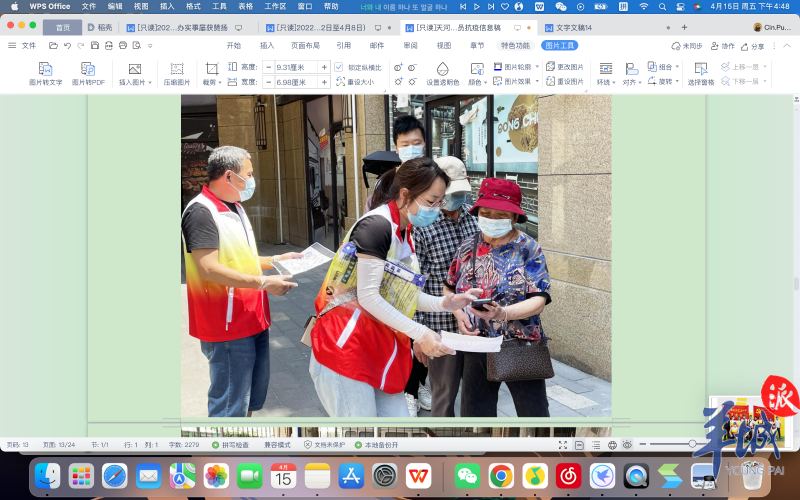Switch to the 插入 ribbon tab
The width and height of the screenshot is (800, 500).
267,45
